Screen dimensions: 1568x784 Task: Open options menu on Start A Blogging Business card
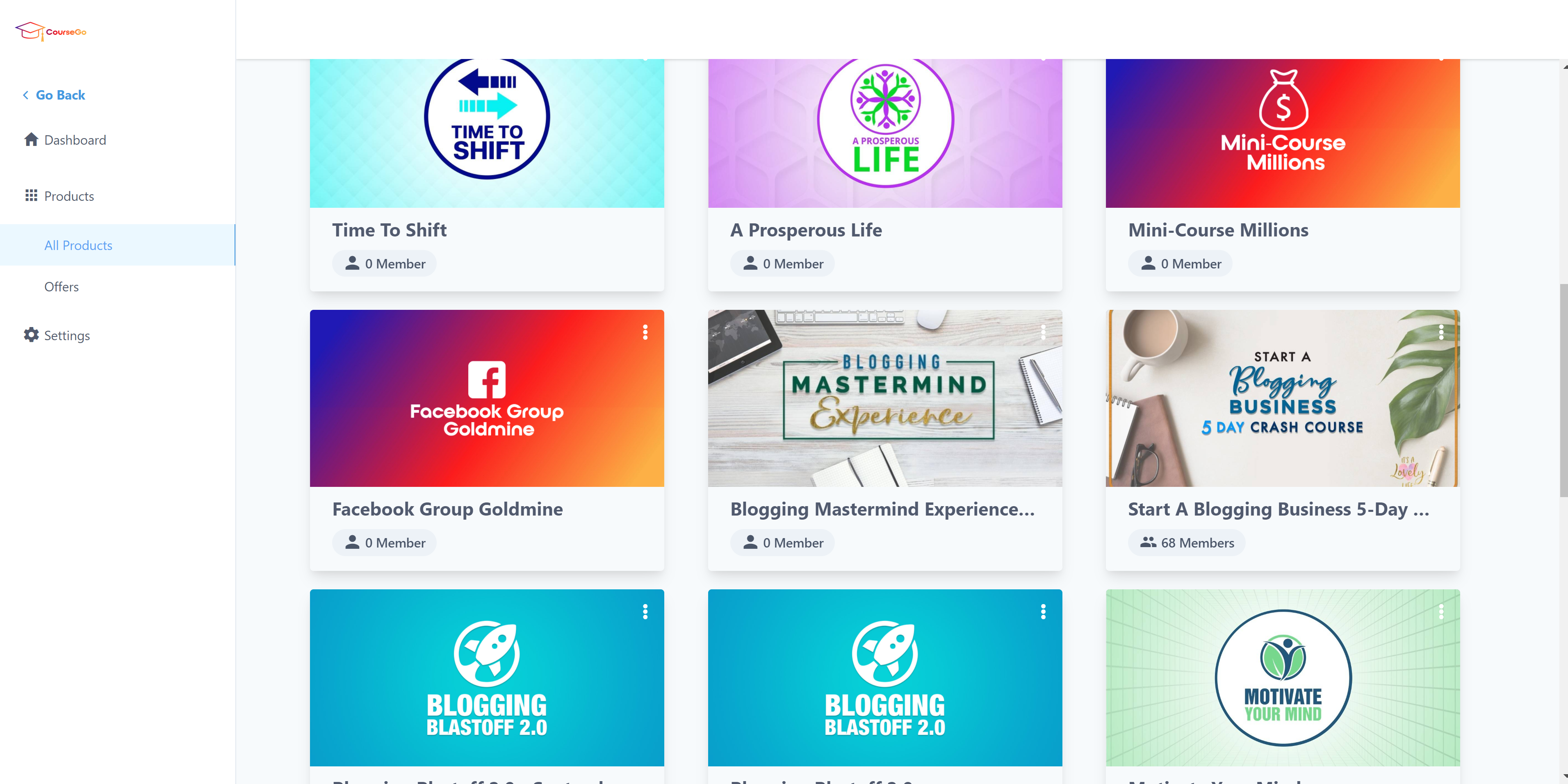(1441, 332)
